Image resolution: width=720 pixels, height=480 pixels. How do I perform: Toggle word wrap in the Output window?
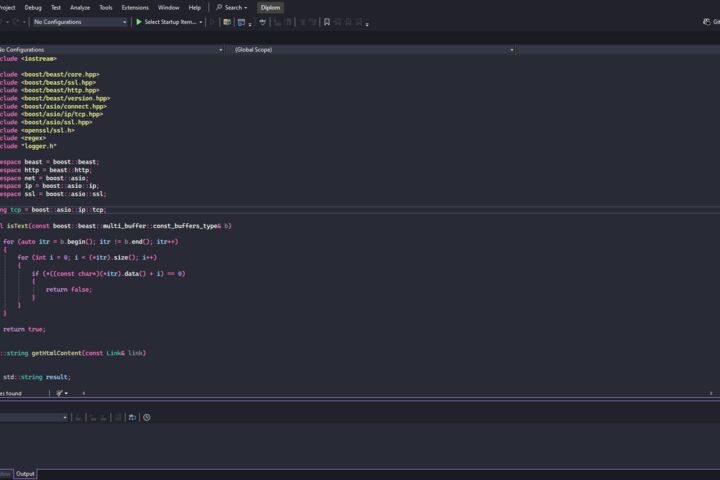pos(132,418)
